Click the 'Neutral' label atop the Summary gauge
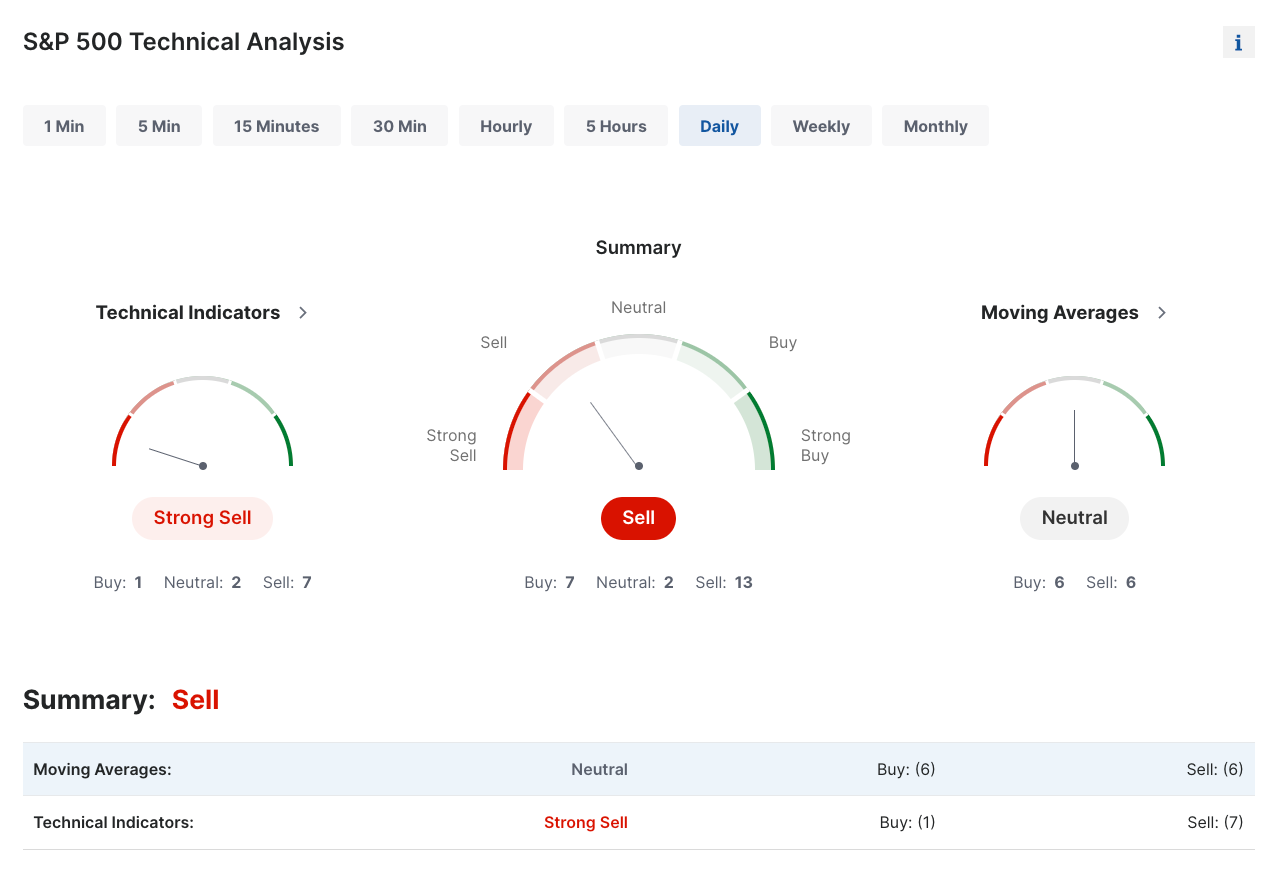 click(638, 308)
